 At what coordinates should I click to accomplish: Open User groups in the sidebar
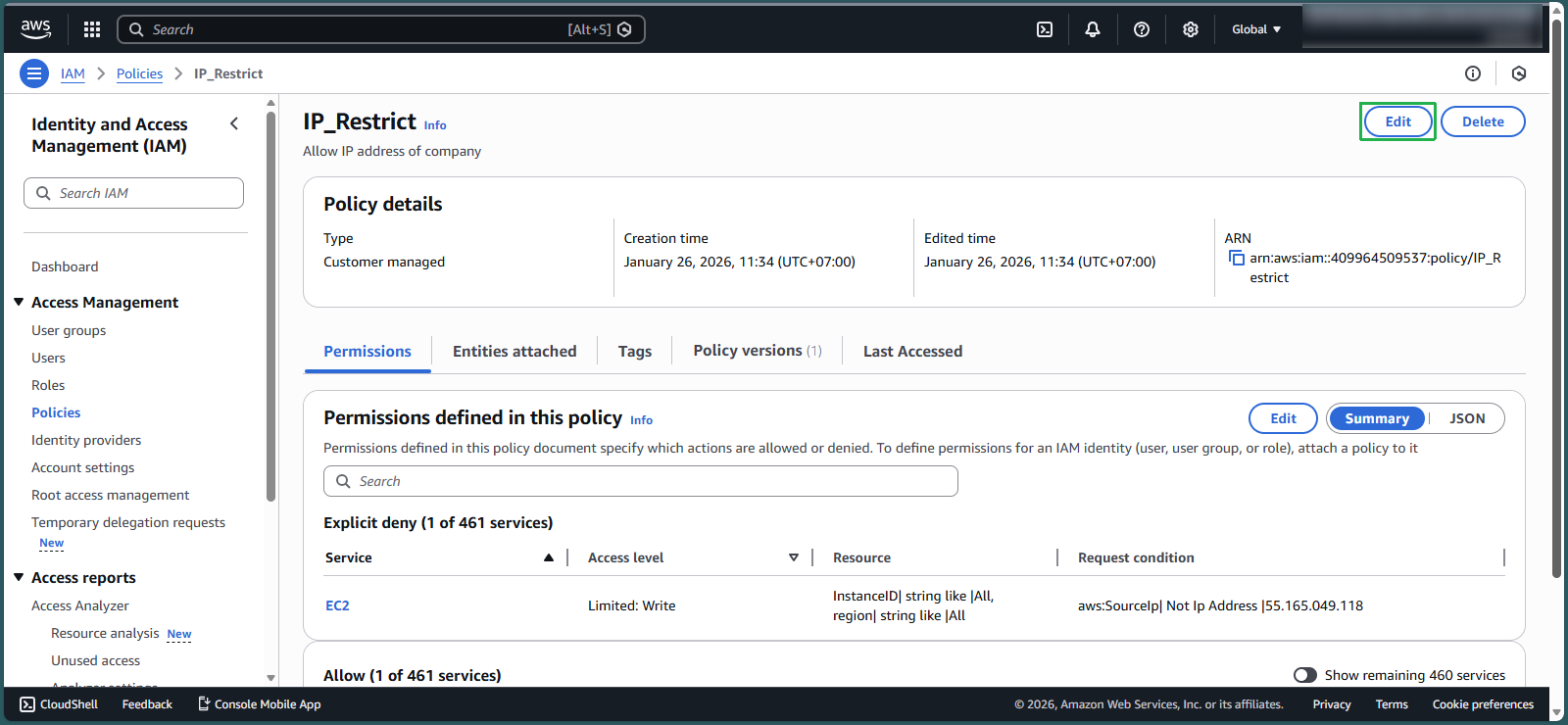click(x=69, y=330)
